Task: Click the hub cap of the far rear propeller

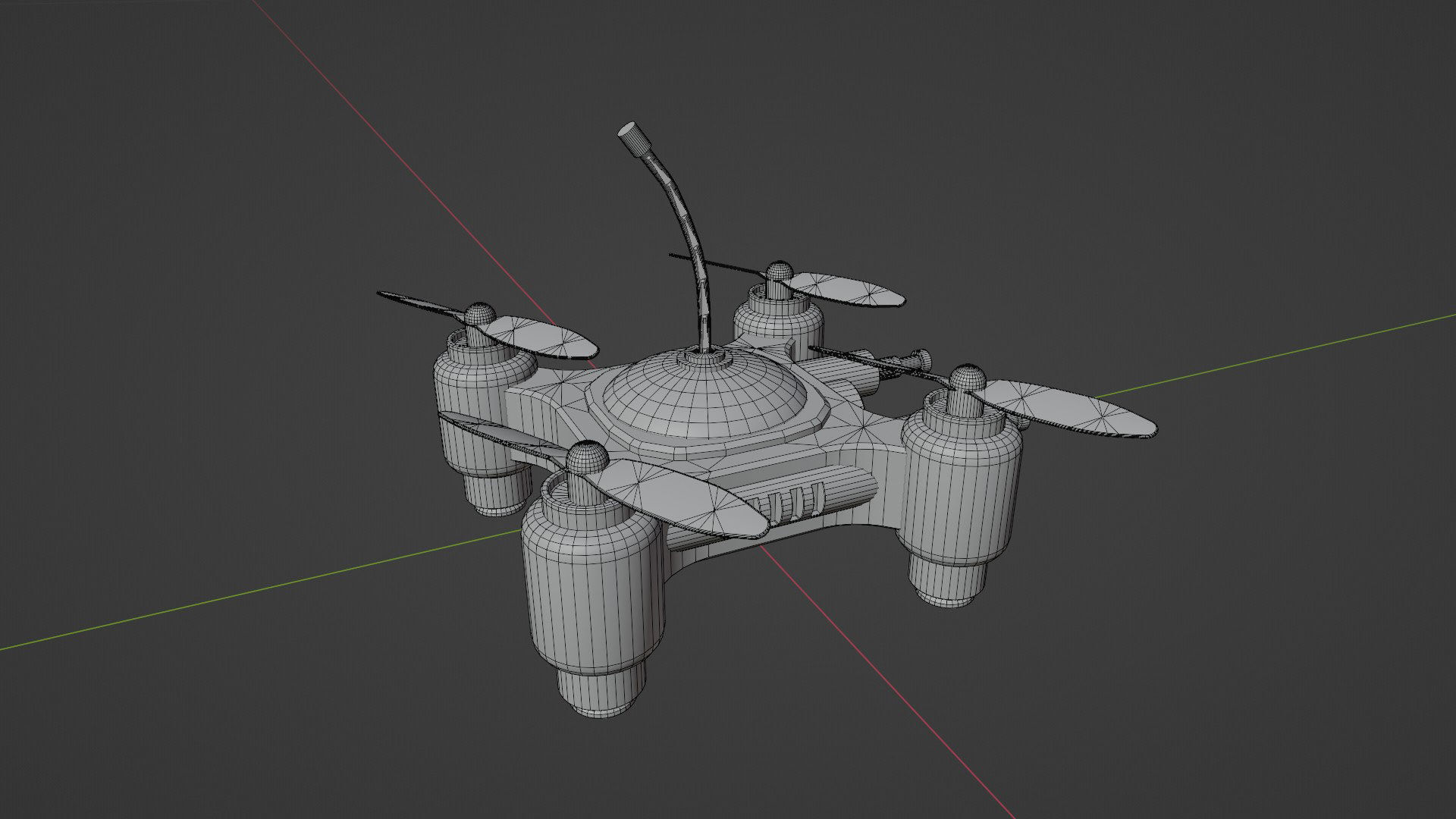Action: click(x=779, y=272)
